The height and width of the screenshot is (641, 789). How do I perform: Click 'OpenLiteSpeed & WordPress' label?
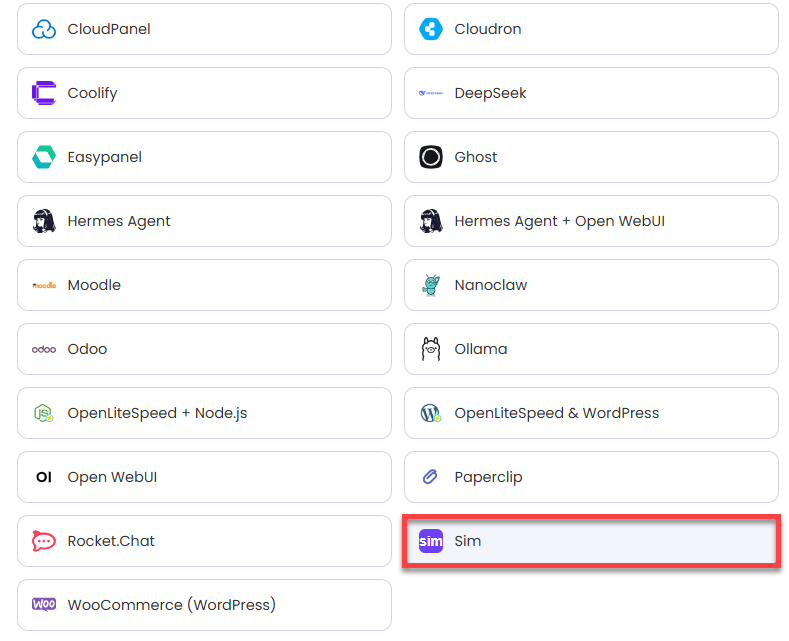[557, 414]
